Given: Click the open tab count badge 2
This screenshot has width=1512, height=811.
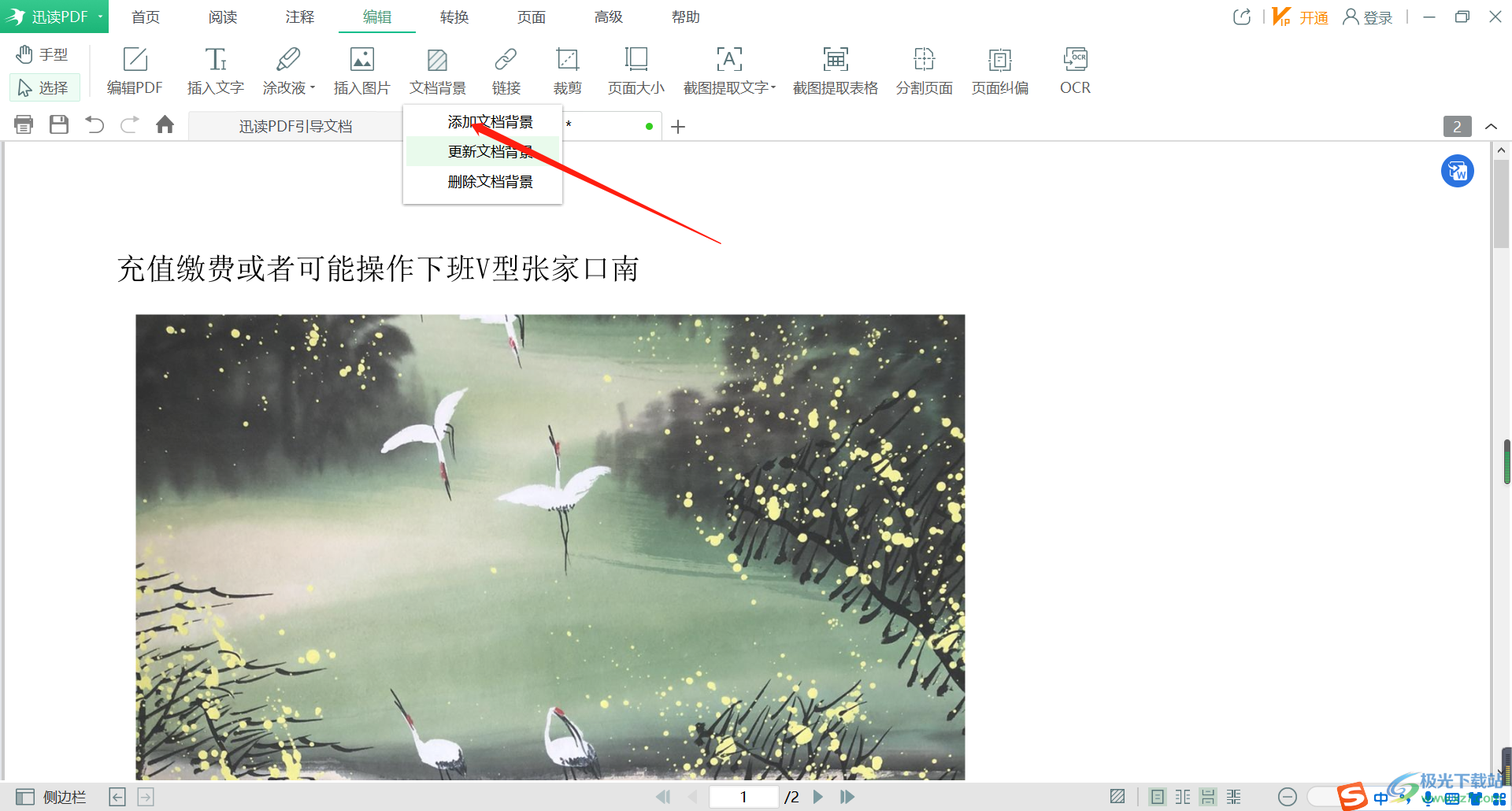Looking at the screenshot, I should pos(1457,126).
